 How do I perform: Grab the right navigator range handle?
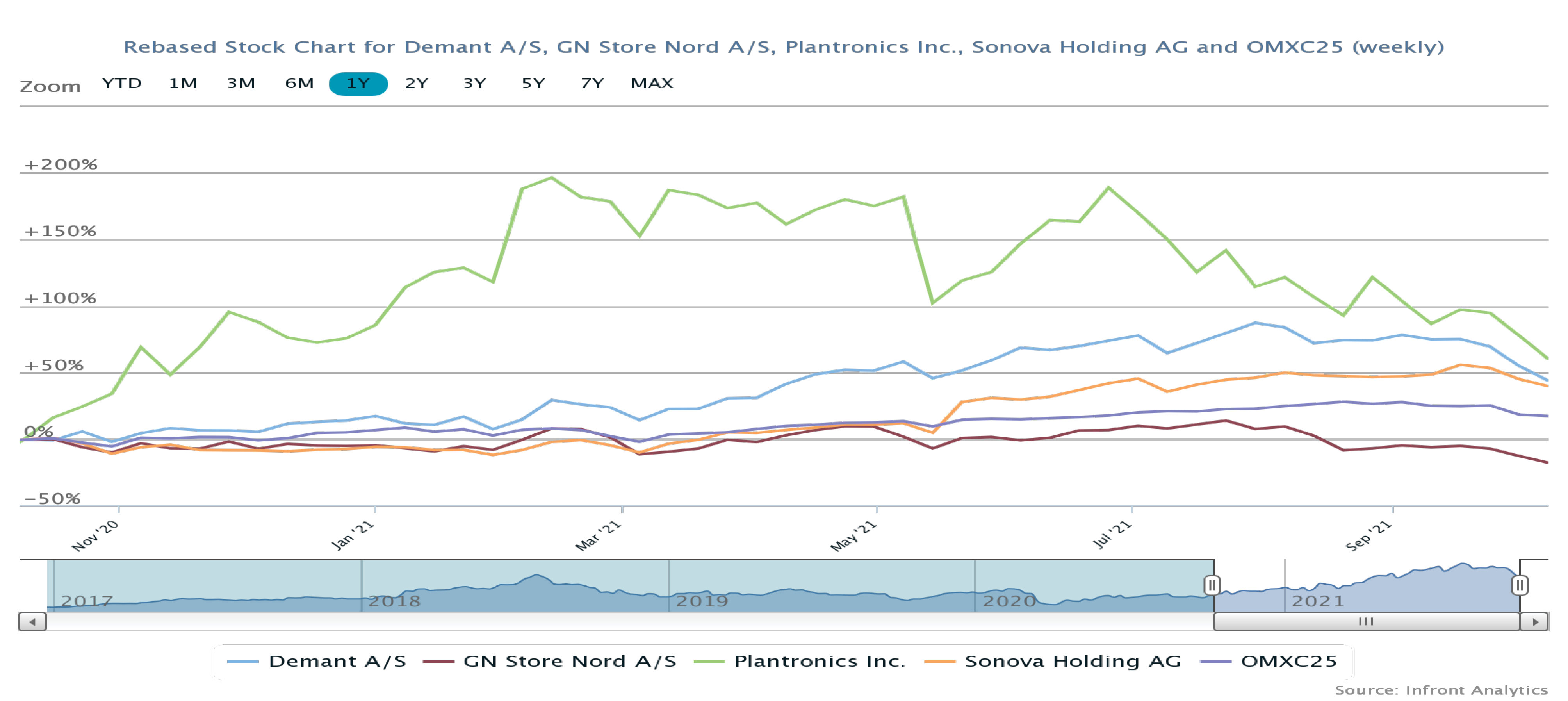pos(1519,585)
